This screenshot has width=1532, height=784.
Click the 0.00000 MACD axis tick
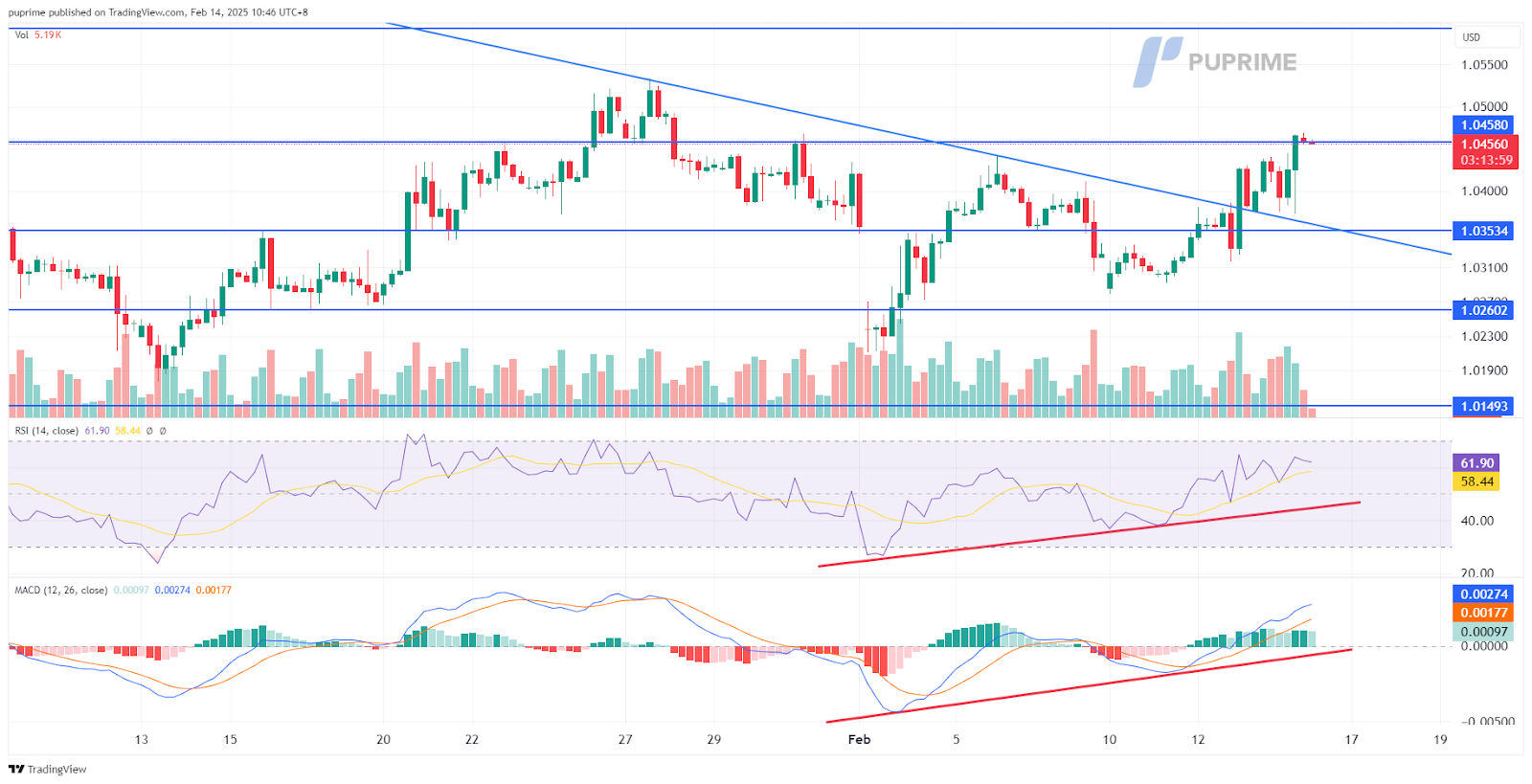(1484, 646)
